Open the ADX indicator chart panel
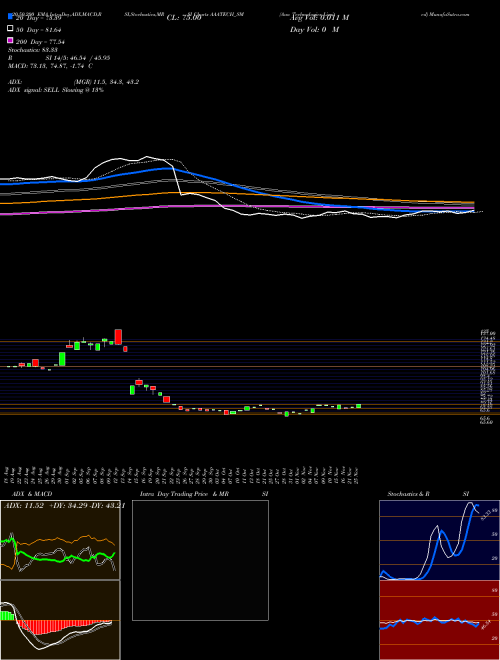500x660 pixels. point(60,540)
